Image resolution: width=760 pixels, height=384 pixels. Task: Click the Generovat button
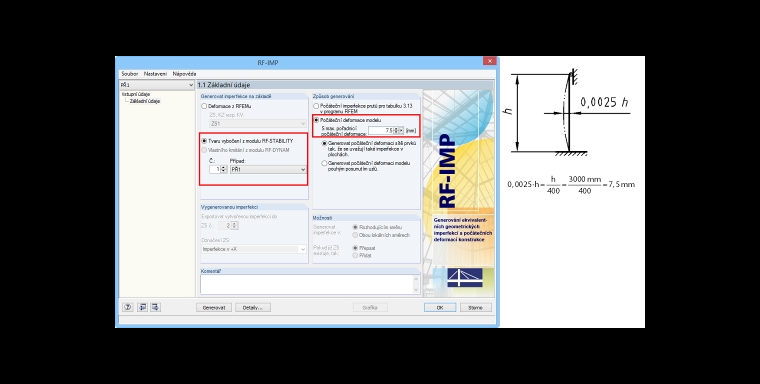(214, 307)
